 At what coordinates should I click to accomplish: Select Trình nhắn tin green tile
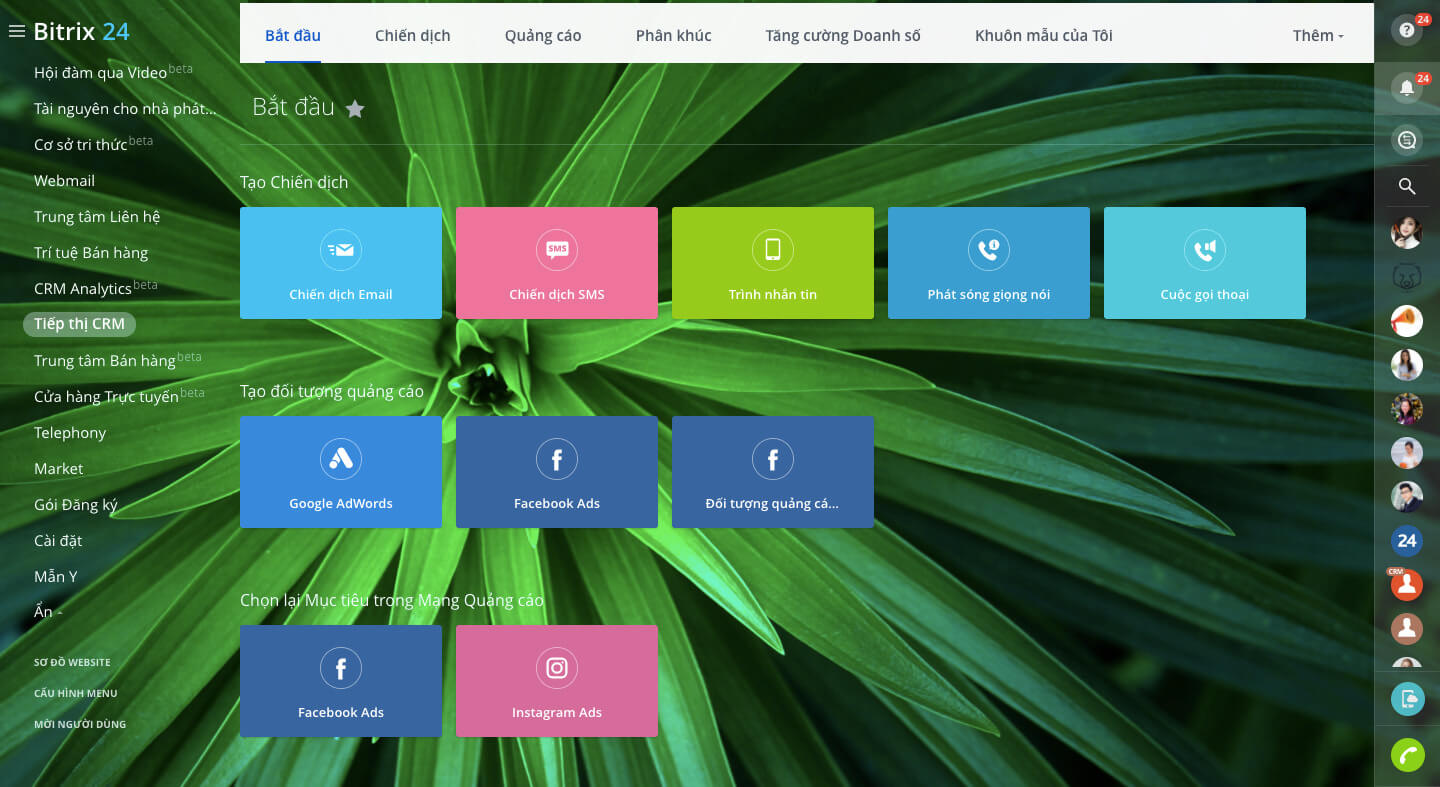(x=772, y=263)
